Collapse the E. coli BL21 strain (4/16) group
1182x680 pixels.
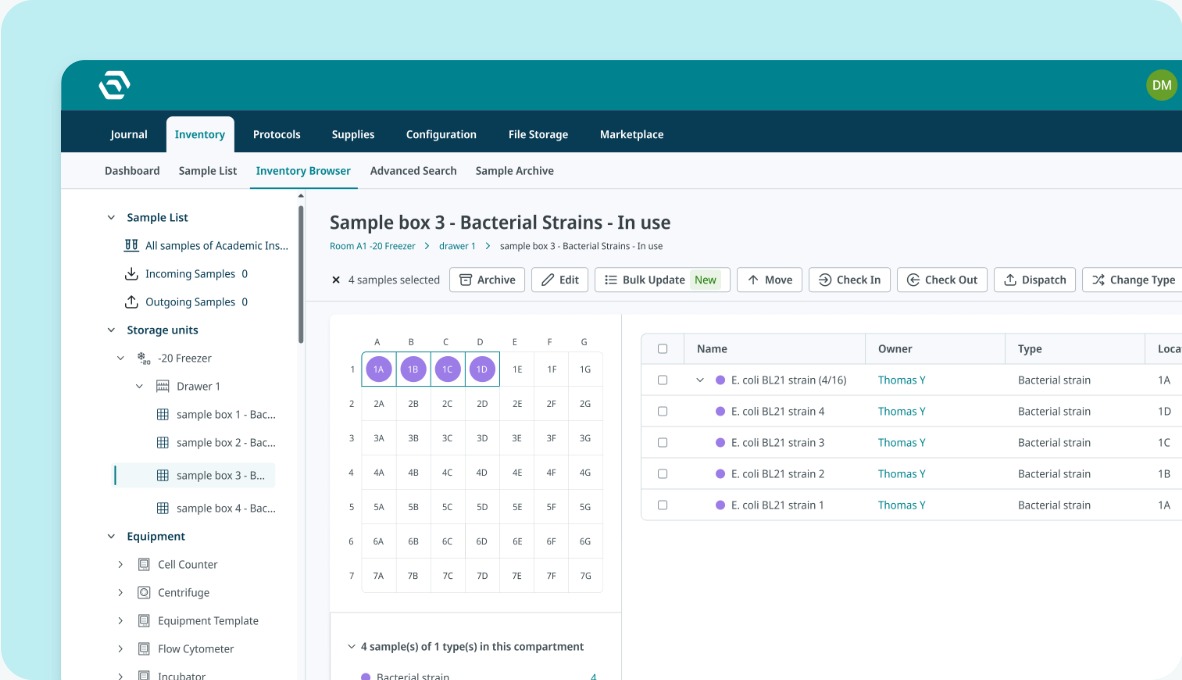[700, 380]
